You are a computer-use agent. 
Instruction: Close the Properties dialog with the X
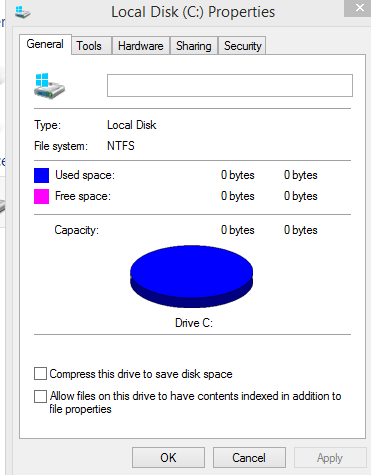(359, 8)
